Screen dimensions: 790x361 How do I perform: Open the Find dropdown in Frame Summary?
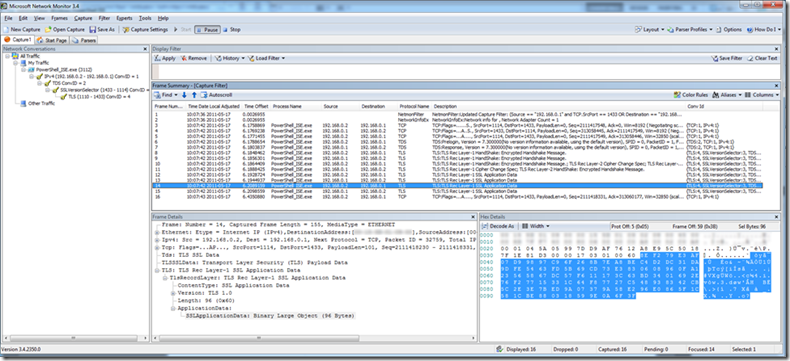pyautogui.click(x=167, y=95)
